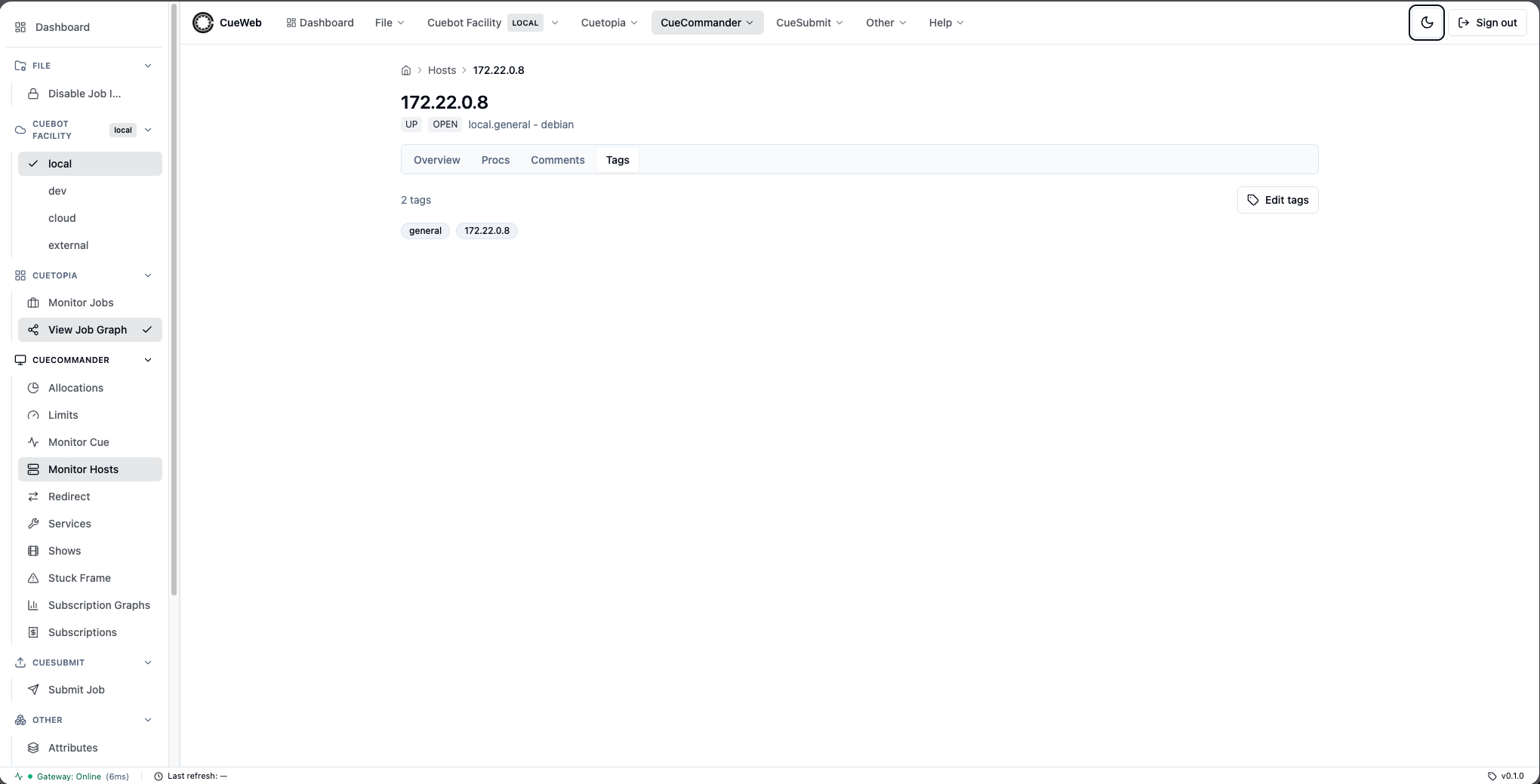The image size is (1540, 784).
Task: Go to Hosts breadcrumb link
Action: click(442, 70)
